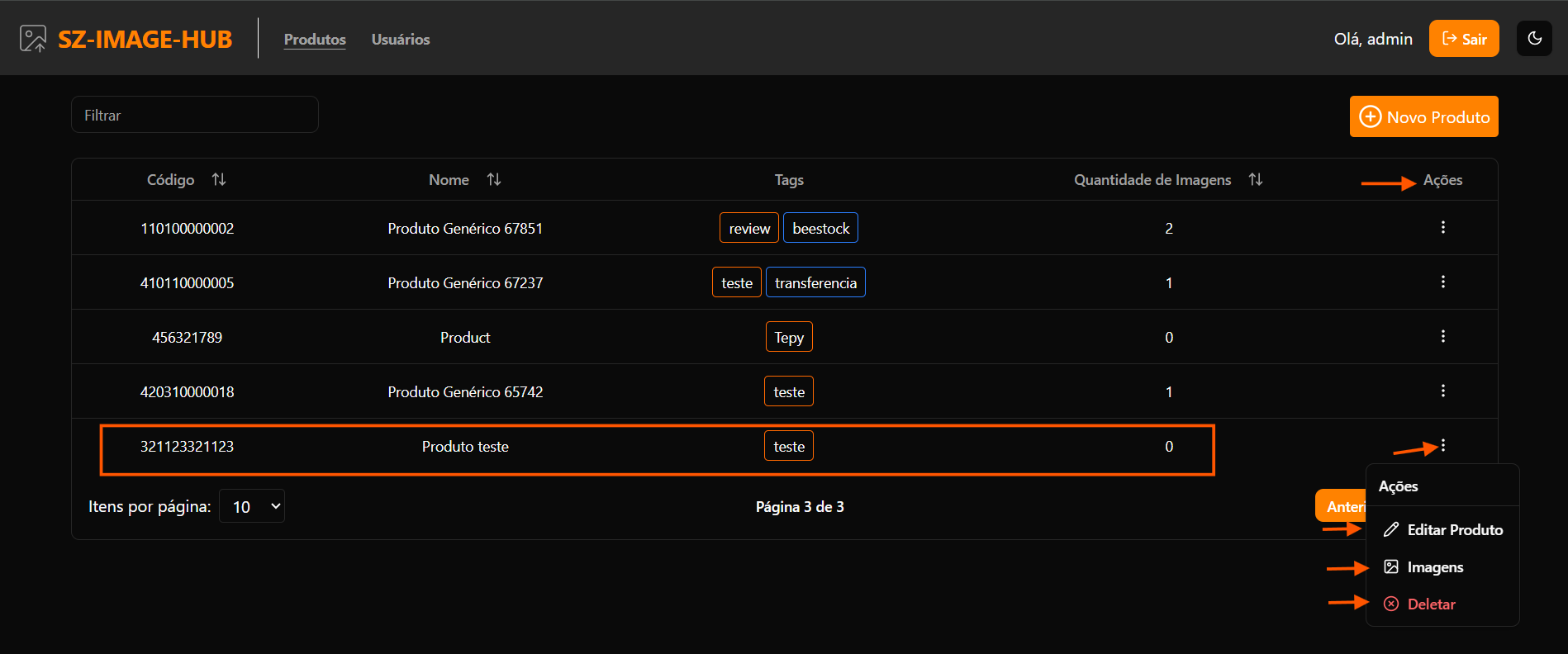Sort table by Código column
This screenshot has height=654, width=1568.
219,180
